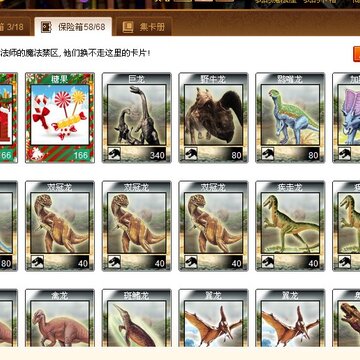This screenshot has height=360, width=360.
Task: Select 双冠龙 card picture directly below 糖果 card
Action: (60, 223)
